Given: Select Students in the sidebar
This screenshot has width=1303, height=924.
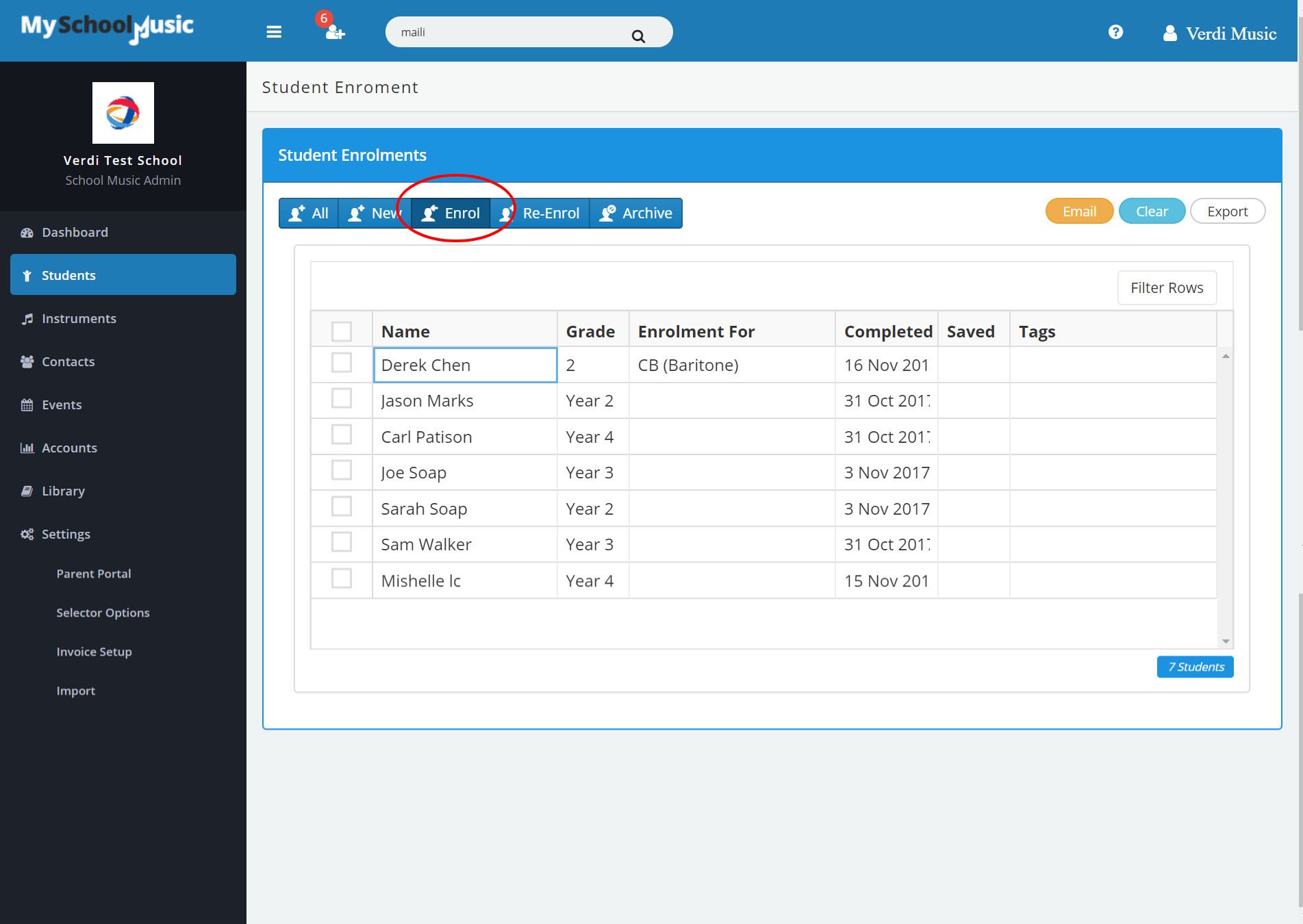Looking at the screenshot, I should [123, 275].
